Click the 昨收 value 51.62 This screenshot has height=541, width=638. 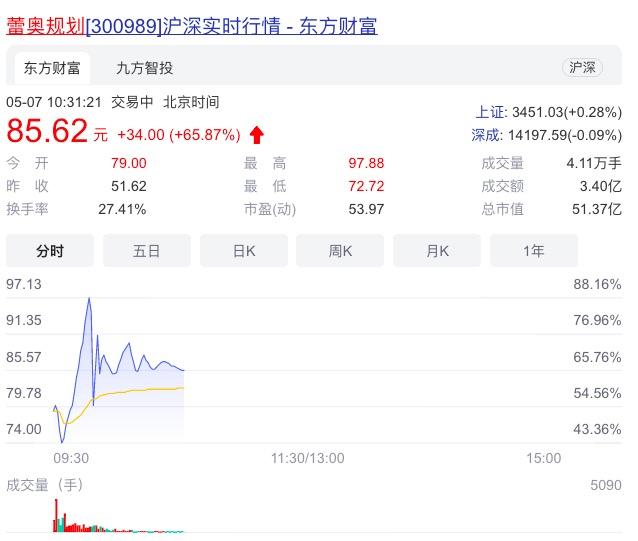click(x=129, y=186)
